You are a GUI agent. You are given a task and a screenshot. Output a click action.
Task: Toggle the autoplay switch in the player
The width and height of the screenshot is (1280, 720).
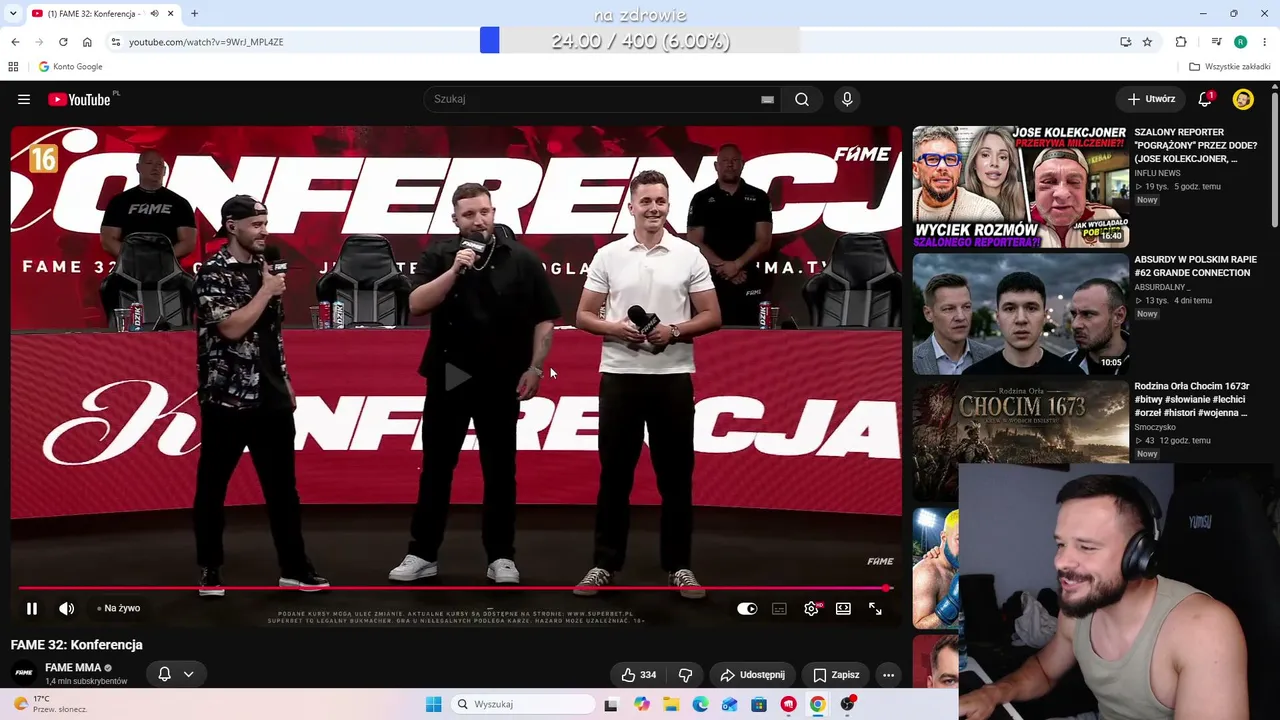coord(747,608)
